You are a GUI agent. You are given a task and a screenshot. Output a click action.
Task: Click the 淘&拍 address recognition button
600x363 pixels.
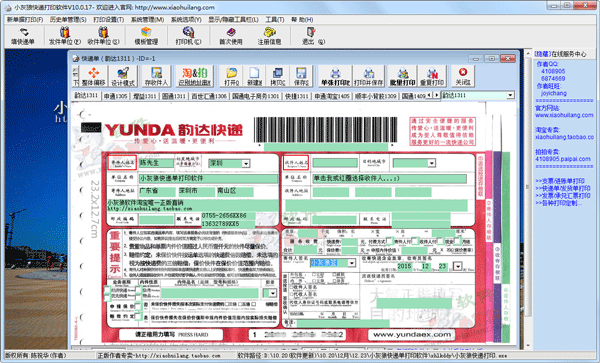click(195, 76)
